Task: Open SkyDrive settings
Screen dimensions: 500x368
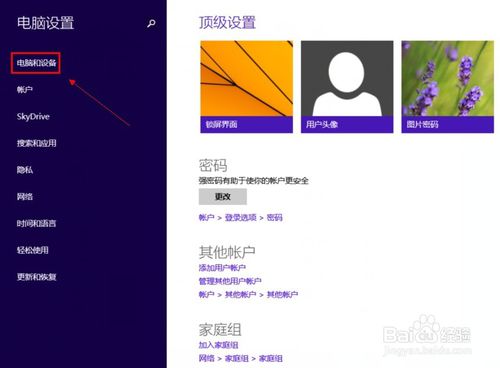Action: [x=33, y=116]
